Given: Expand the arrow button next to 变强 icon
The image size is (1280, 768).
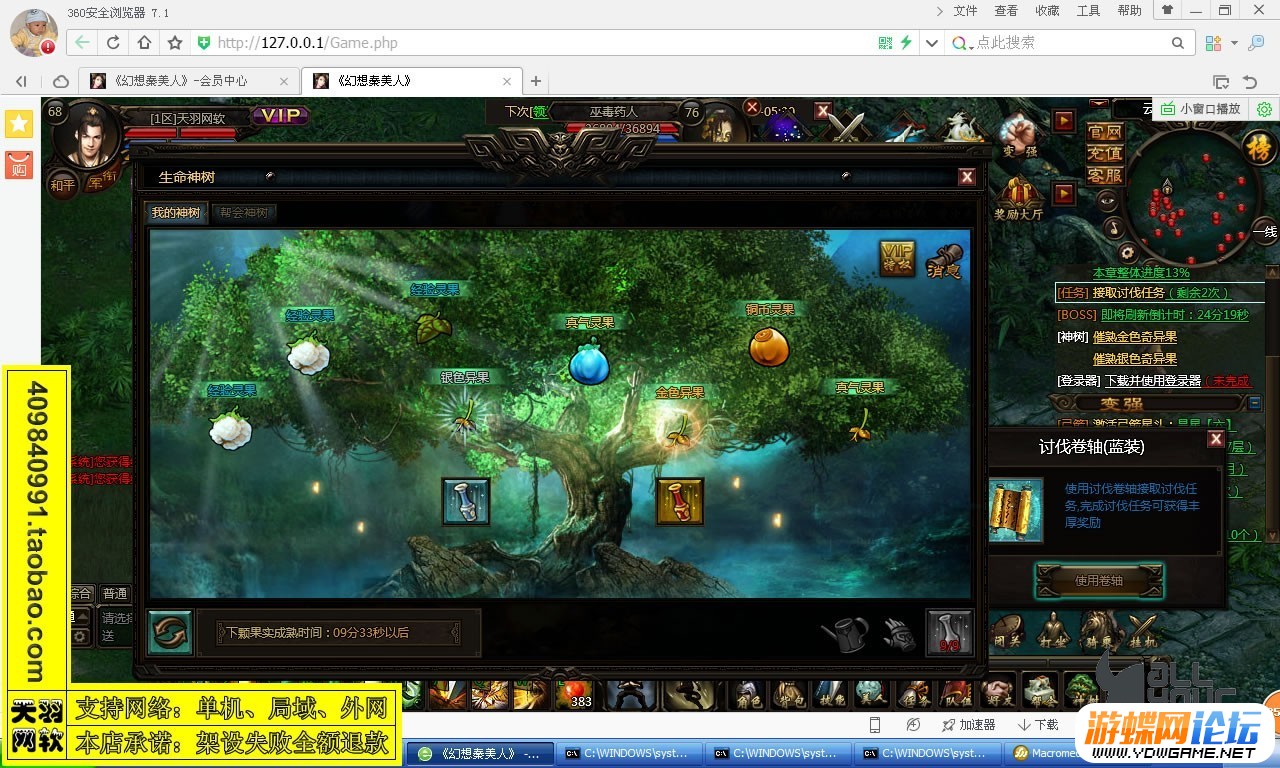Looking at the screenshot, I should [x=1064, y=121].
